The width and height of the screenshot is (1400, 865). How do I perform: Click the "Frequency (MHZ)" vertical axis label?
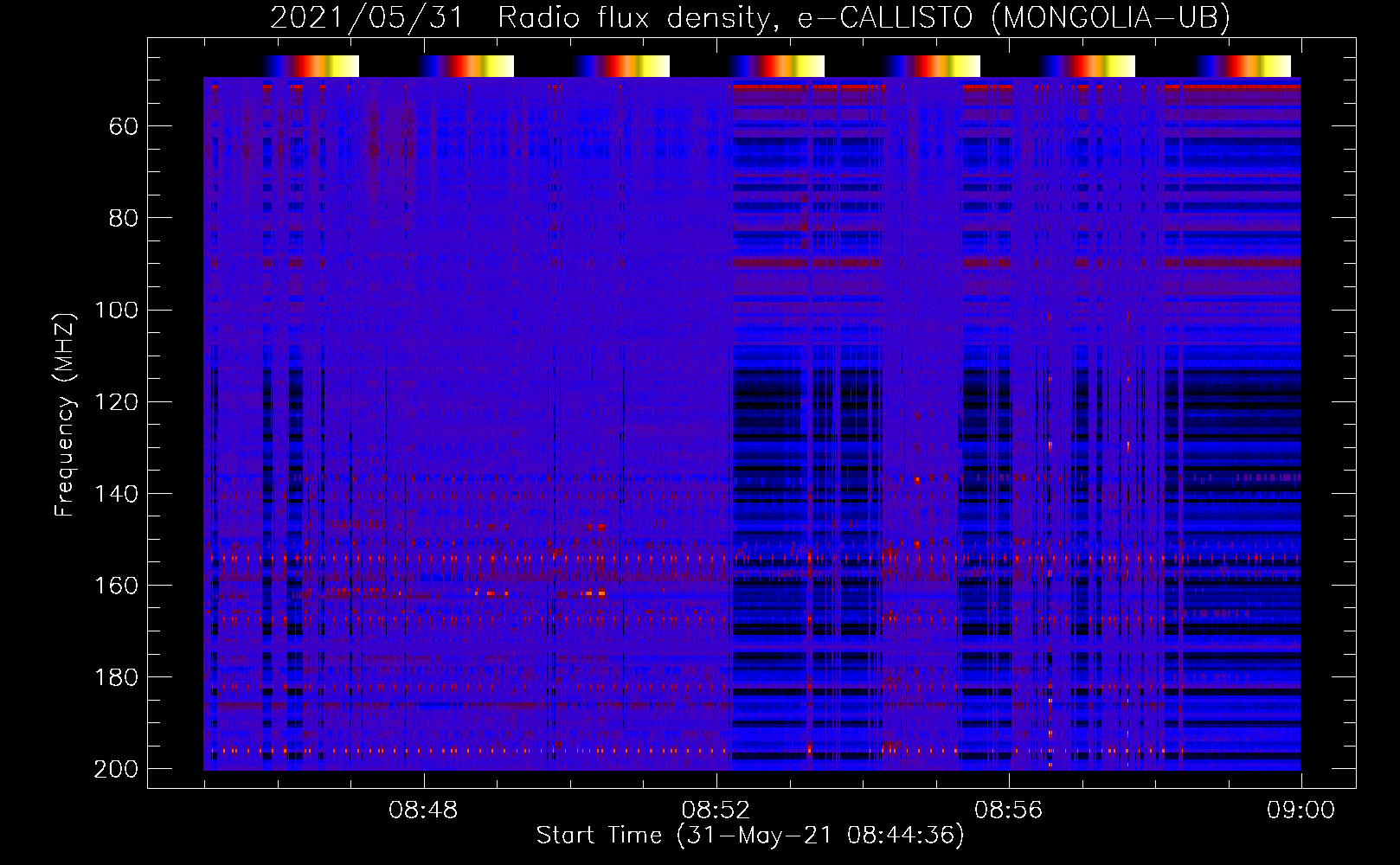(65, 415)
